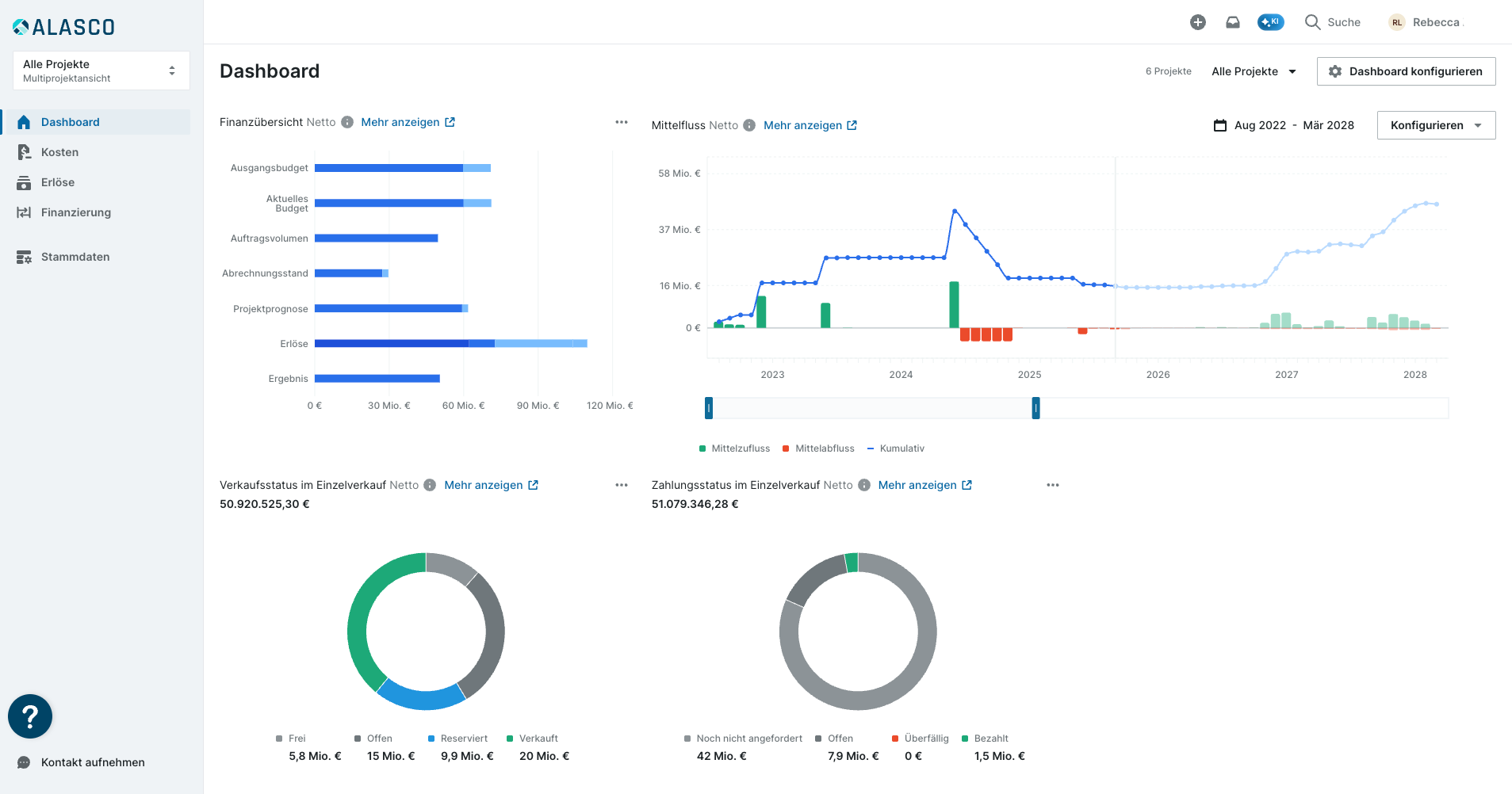Open the inbox tray icon
This screenshot has width=1512, height=794.
click(x=1232, y=22)
